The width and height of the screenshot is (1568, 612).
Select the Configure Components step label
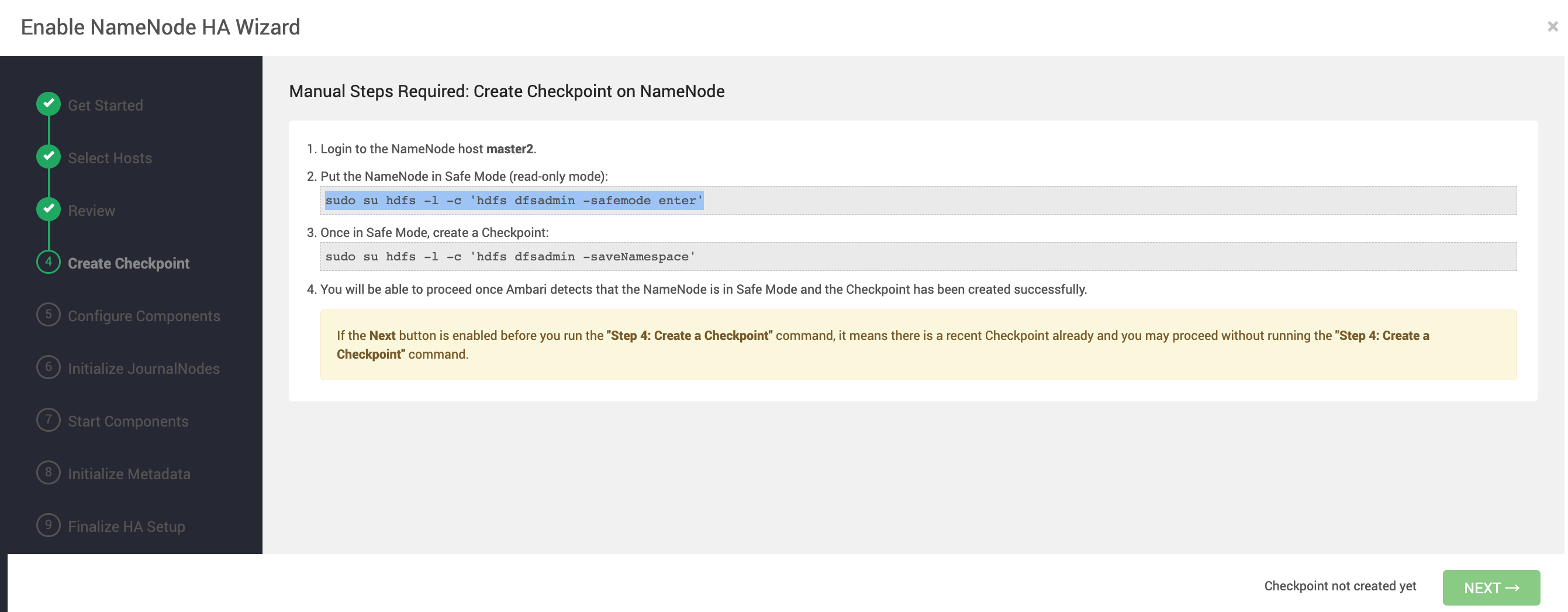(x=144, y=316)
